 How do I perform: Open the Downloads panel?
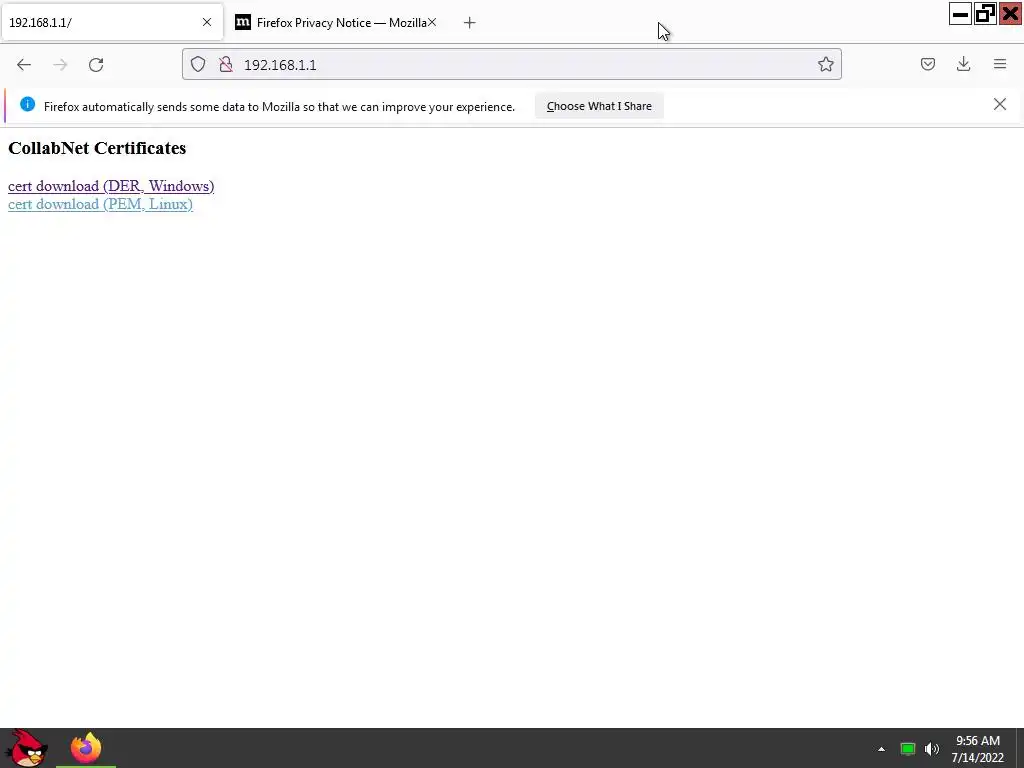tap(963, 64)
